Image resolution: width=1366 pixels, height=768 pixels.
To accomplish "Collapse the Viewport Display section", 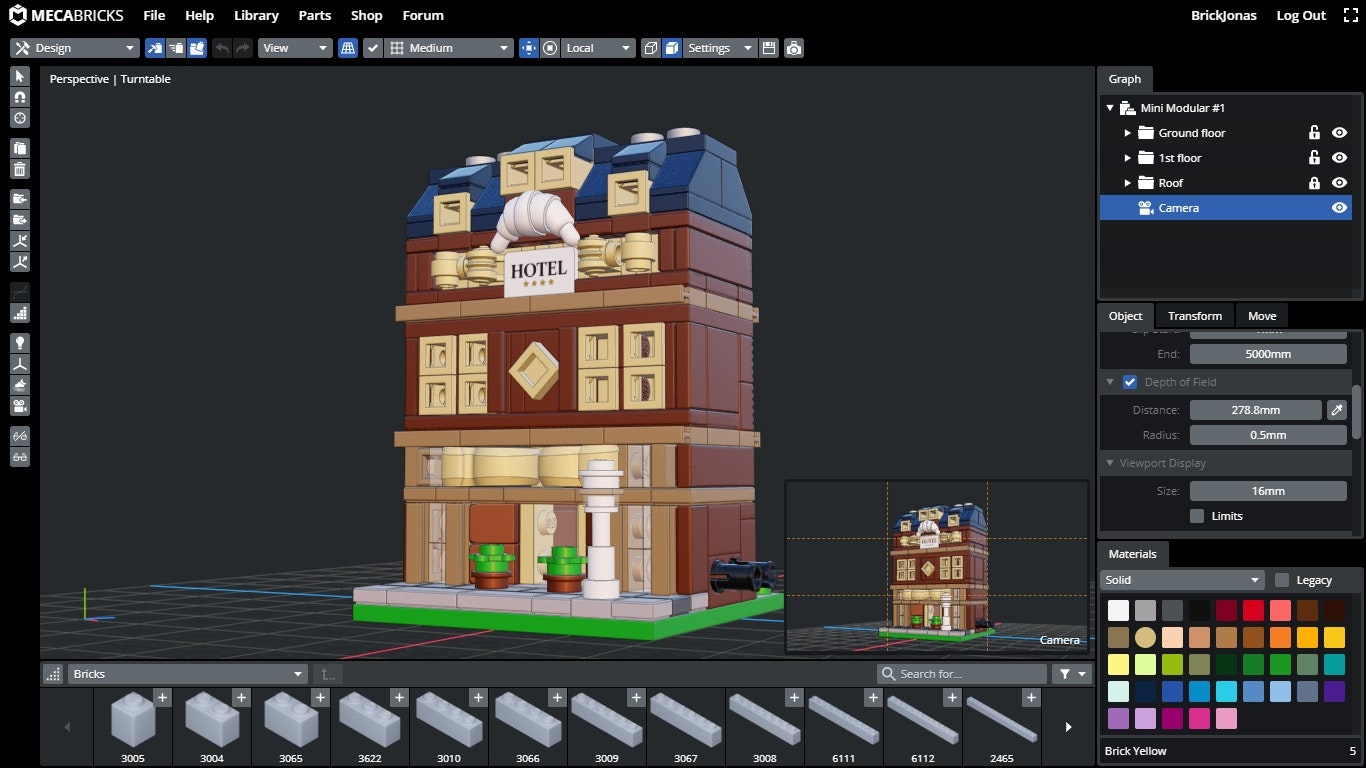I will pos(1110,463).
